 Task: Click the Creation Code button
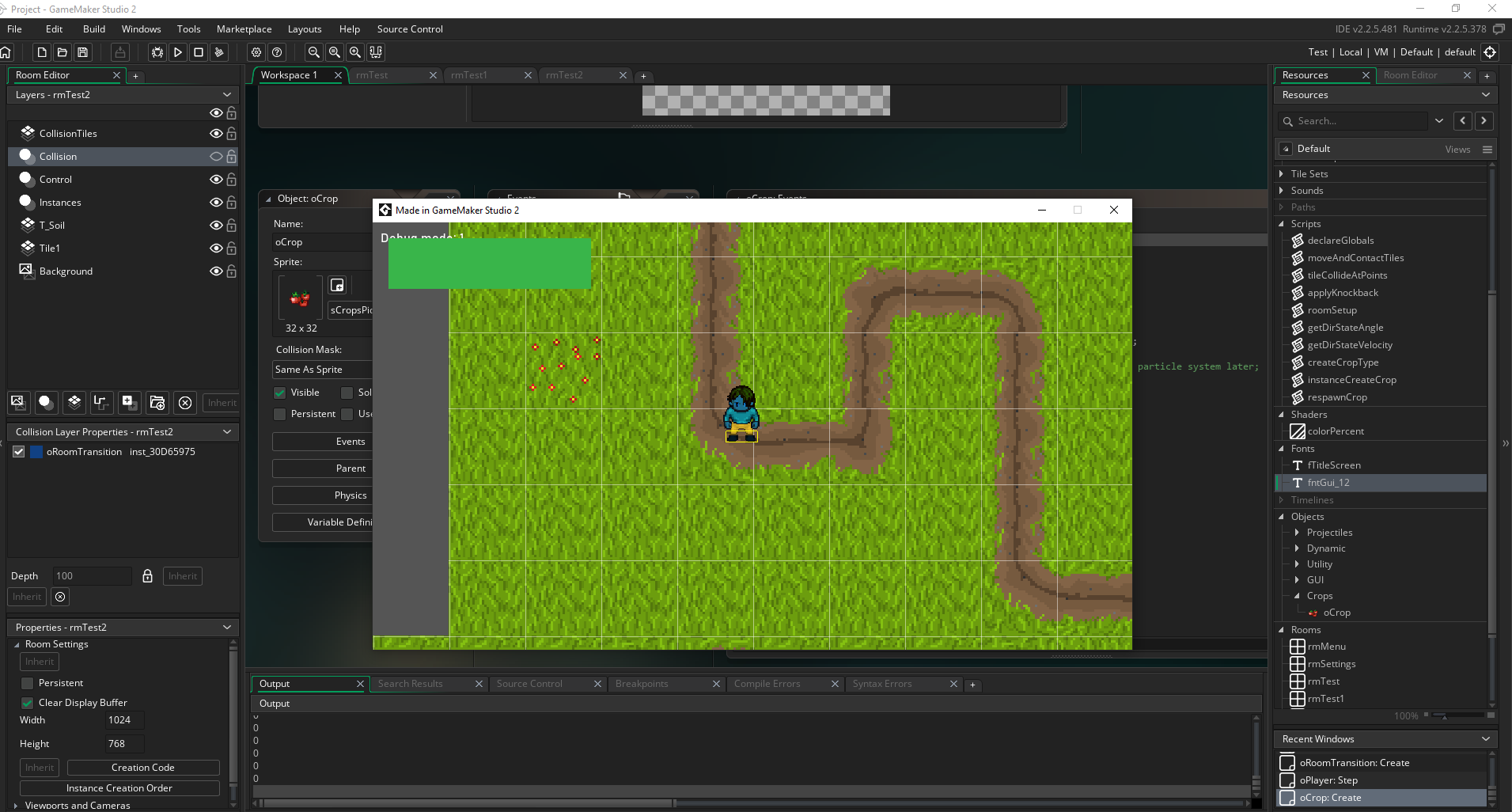click(142, 768)
